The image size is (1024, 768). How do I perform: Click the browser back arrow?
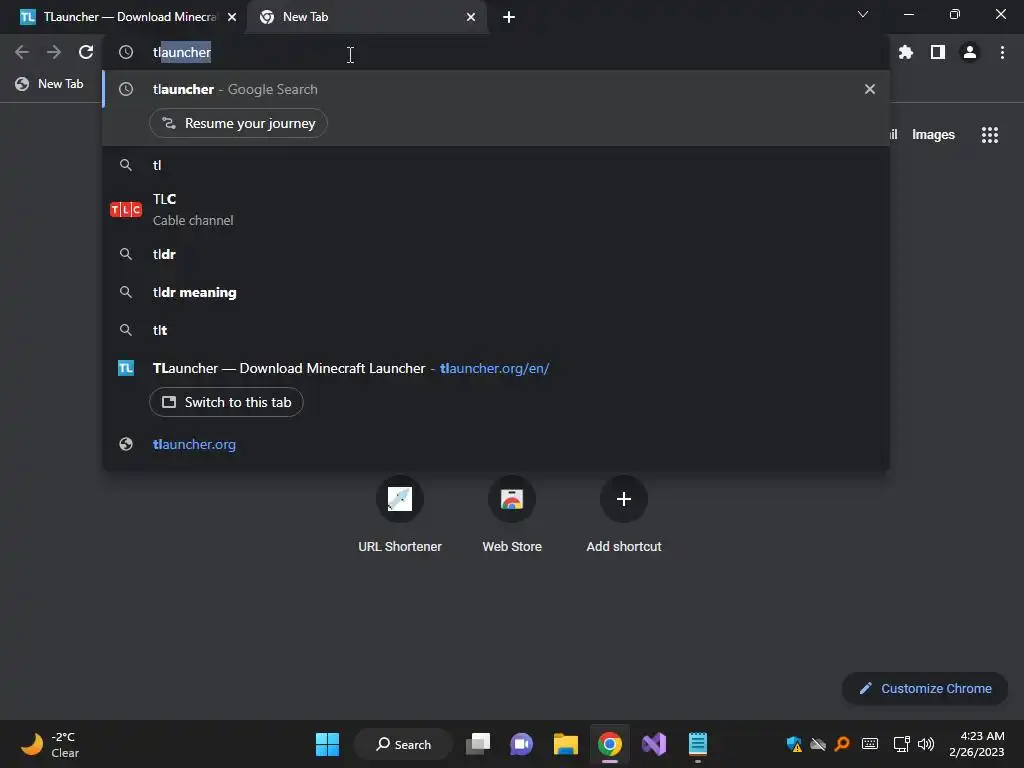(22, 52)
